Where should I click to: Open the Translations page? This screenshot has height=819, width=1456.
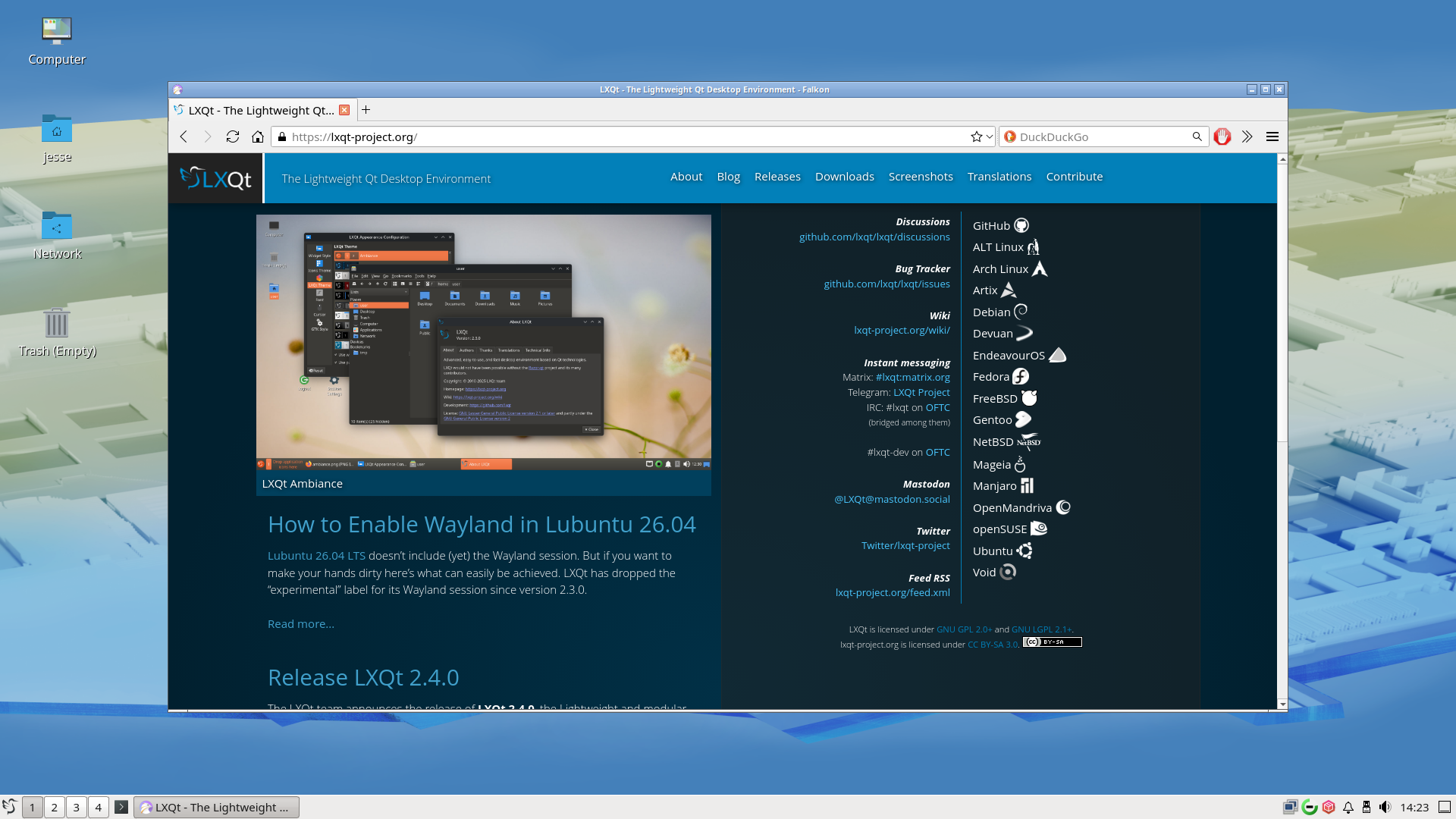(999, 177)
